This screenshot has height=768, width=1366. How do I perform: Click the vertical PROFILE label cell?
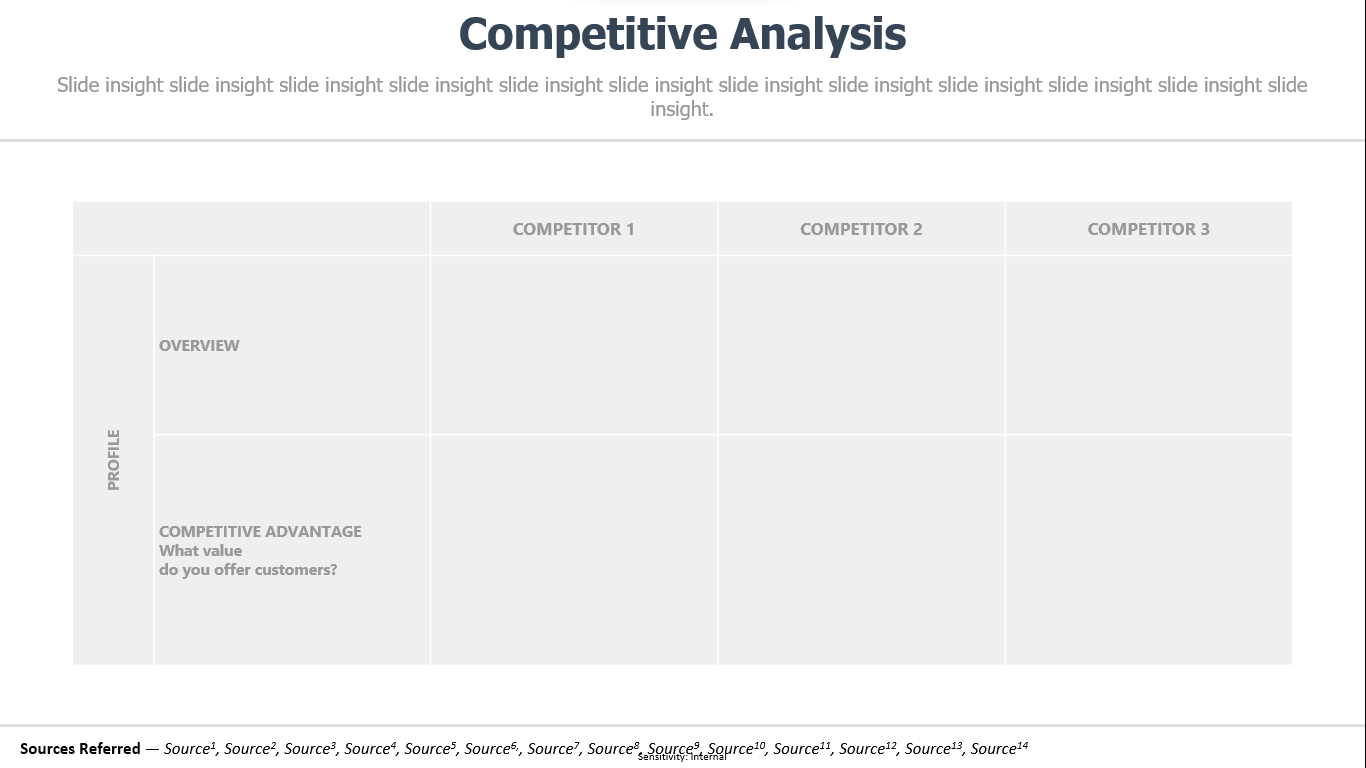click(113, 460)
